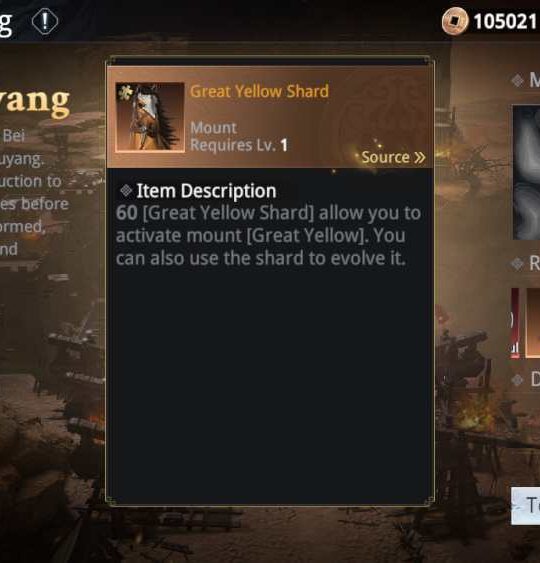Click the diamond icon beside M heading
Image resolution: width=540 pixels, height=563 pixels.
[x=517, y=80]
